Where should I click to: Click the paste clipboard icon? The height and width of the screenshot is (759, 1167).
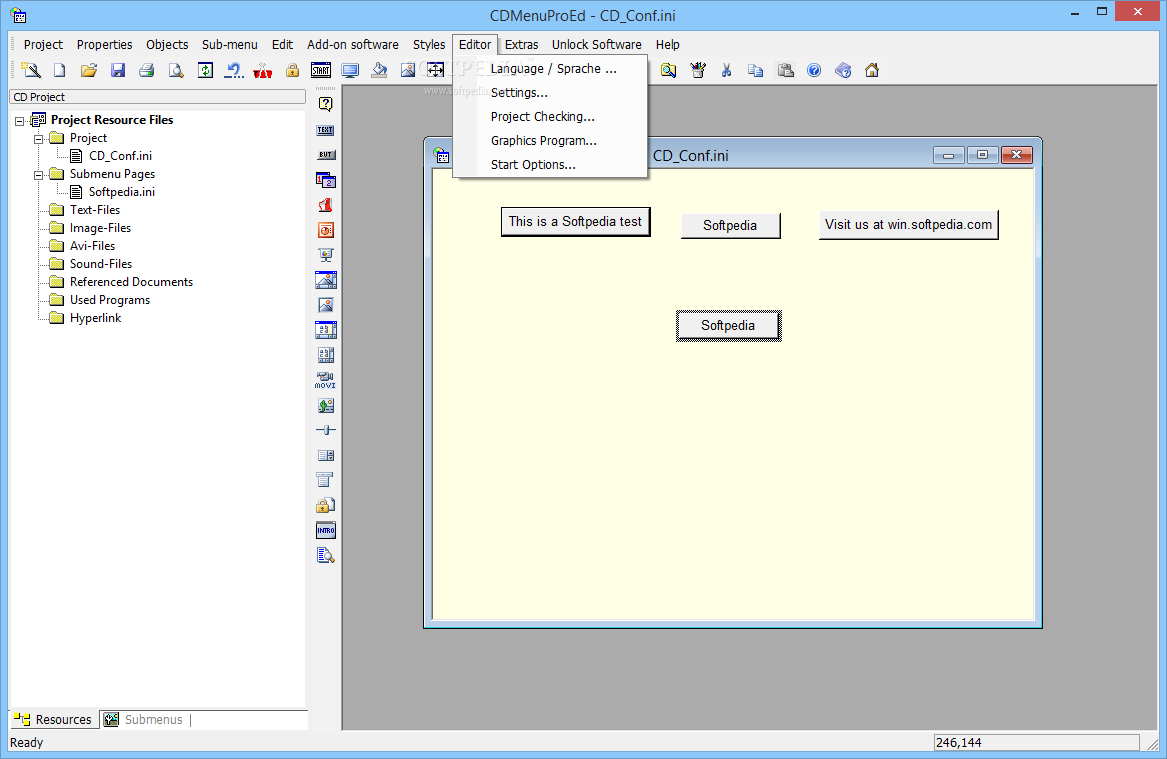785,70
